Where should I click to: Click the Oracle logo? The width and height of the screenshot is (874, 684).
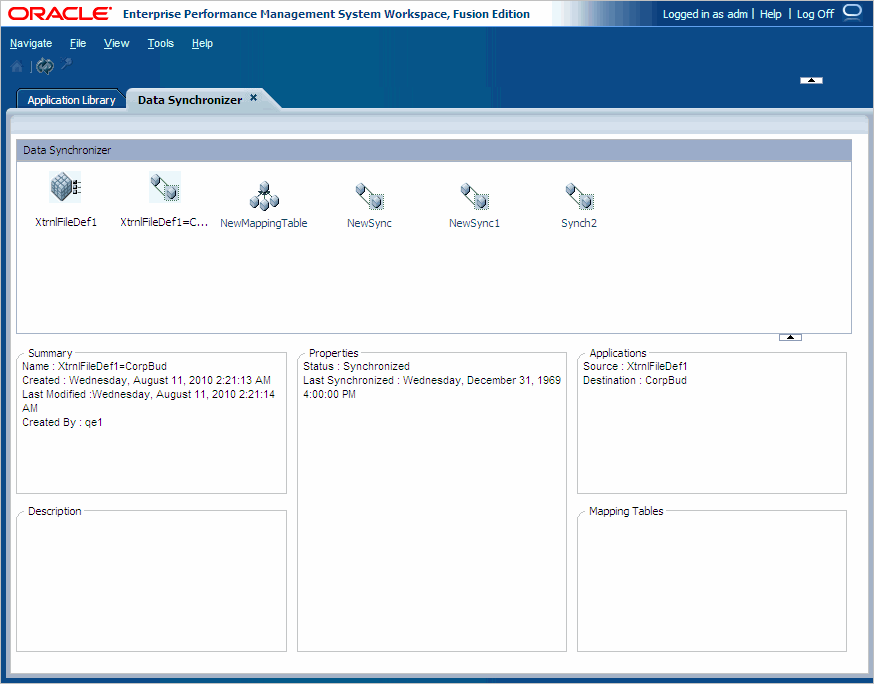click(x=57, y=13)
